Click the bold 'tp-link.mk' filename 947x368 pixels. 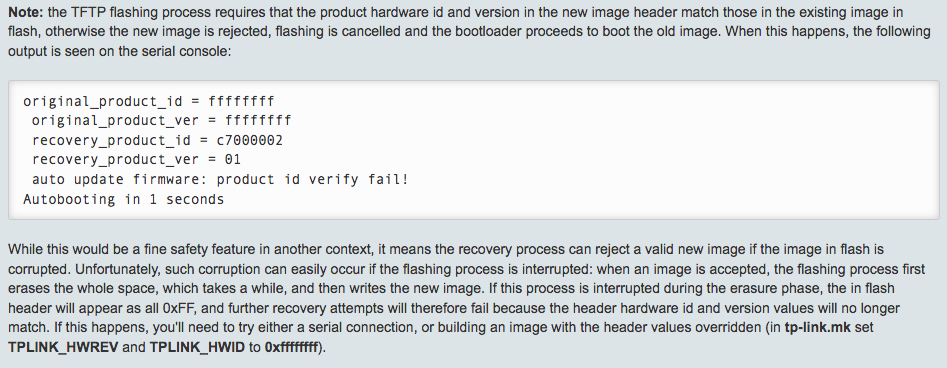pos(817,328)
